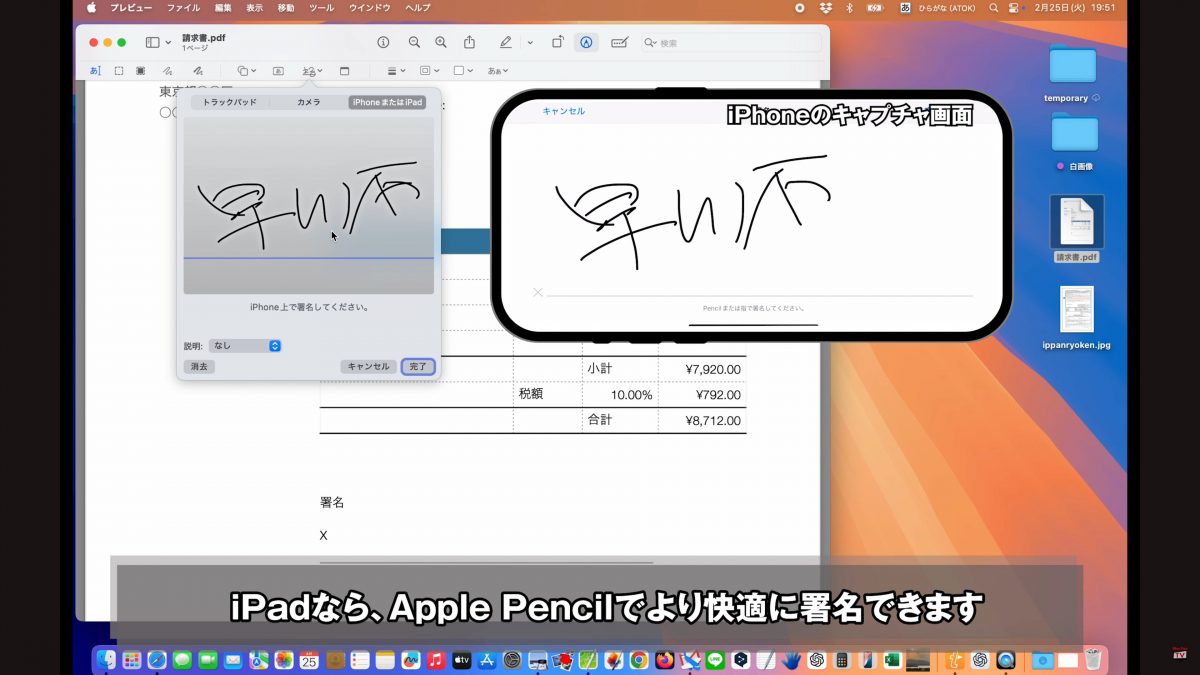Click the 検索 search field

point(731,43)
